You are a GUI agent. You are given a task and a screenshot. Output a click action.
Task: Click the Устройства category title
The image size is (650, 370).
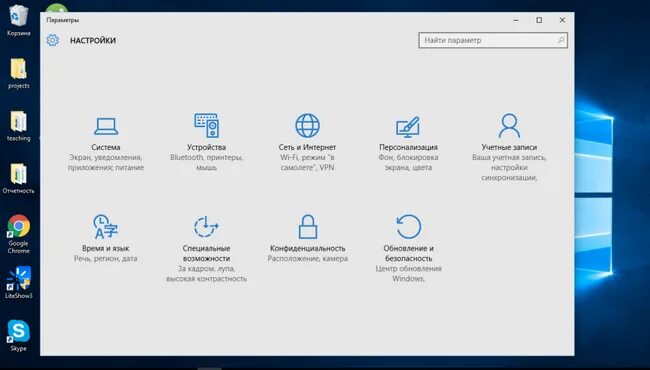pos(206,147)
